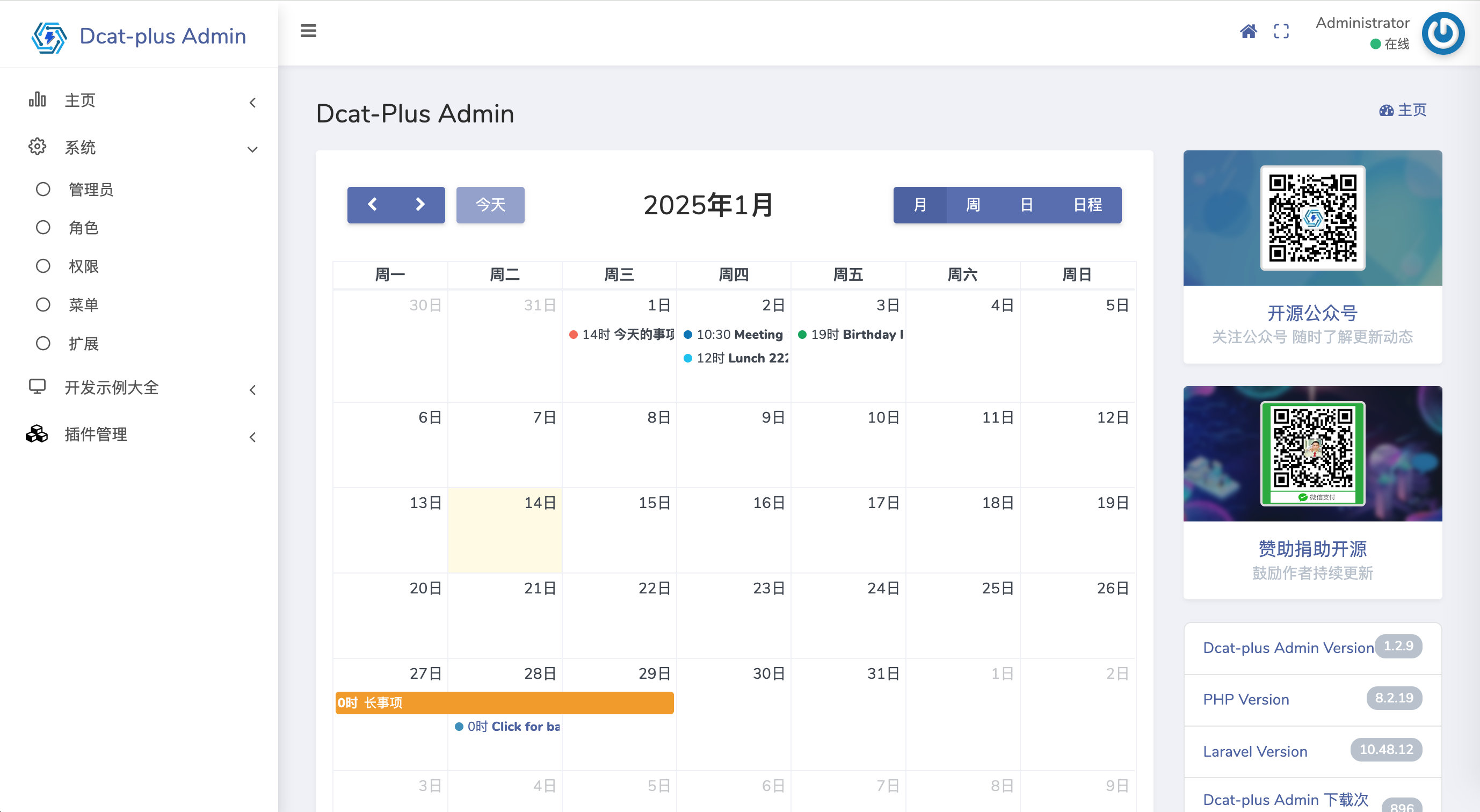Toggle fullscreen mode icon
Image resolution: width=1480 pixels, height=812 pixels.
(x=1281, y=31)
